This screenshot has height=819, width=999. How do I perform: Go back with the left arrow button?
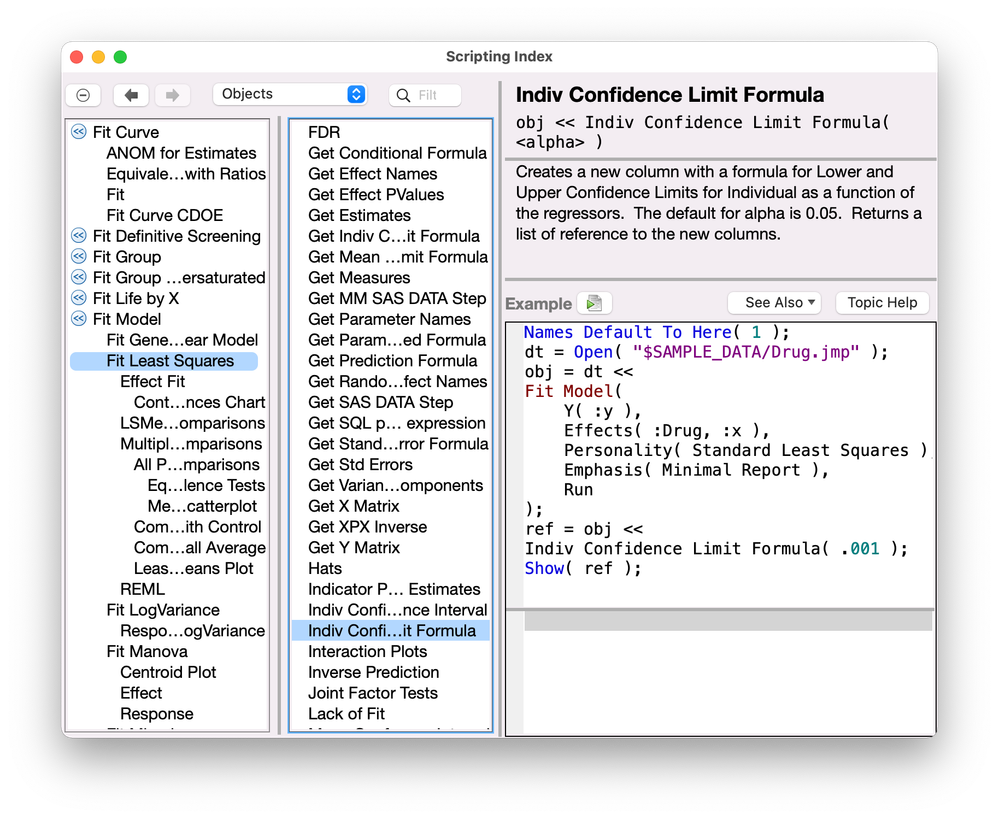pos(131,95)
